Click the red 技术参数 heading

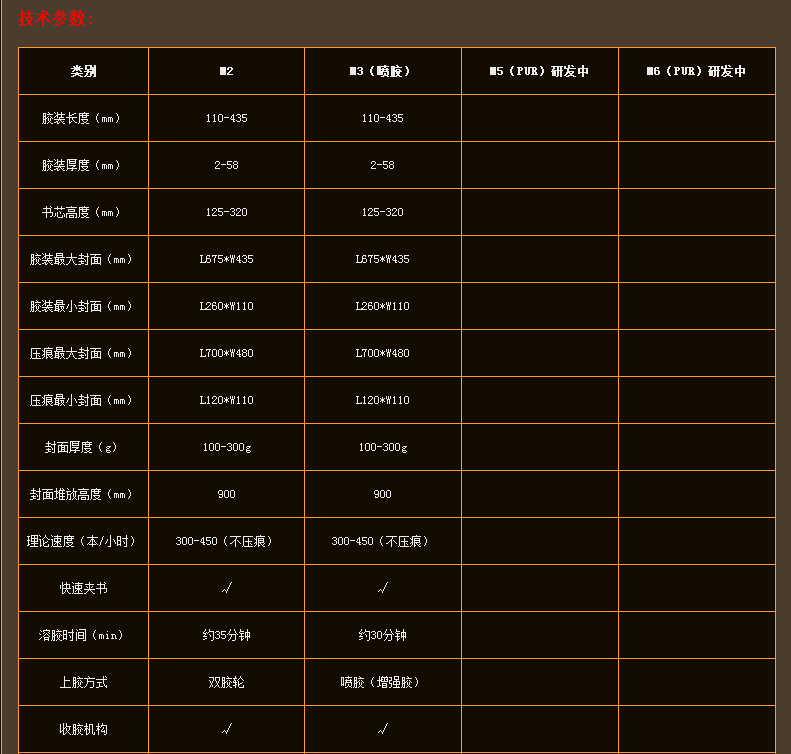click(56, 19)
